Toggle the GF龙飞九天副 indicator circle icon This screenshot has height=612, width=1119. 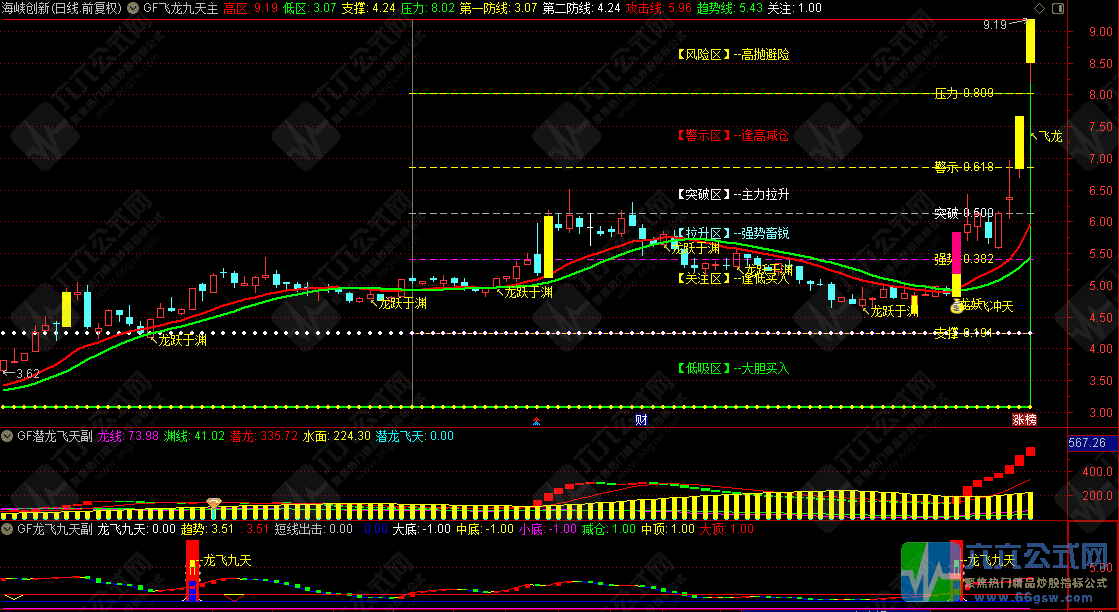click(x=7, y=529)
